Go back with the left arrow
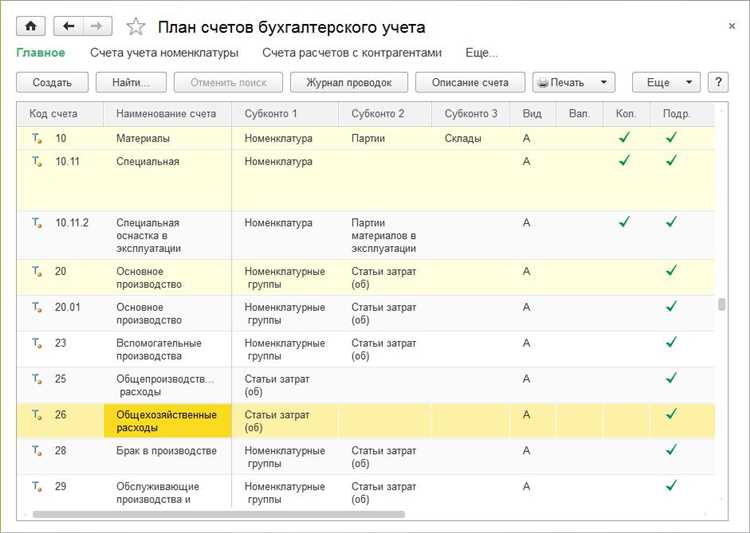This screenshot has height=533, width=750. click(68, 27)
